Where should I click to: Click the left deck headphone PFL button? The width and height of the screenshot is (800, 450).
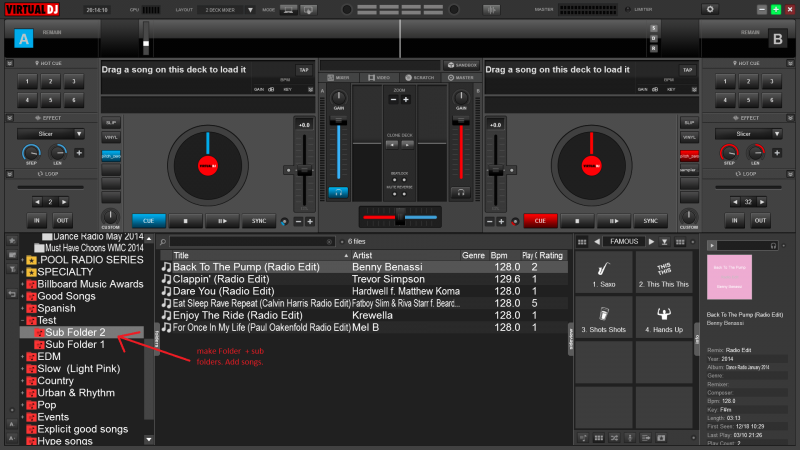coord(338,192)
